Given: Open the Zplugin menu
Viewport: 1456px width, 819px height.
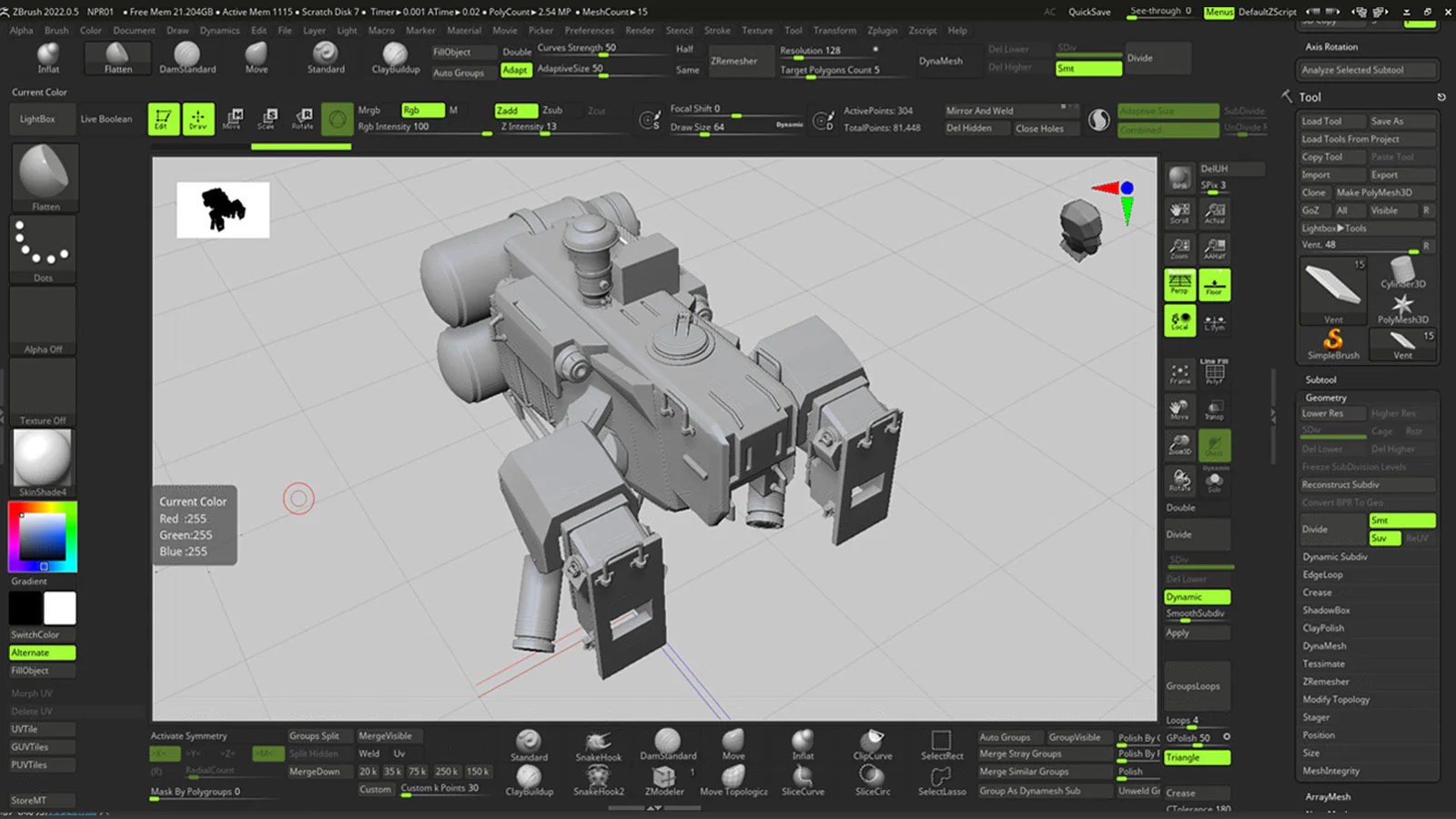Looking at the screenshot, I should 882,30.
